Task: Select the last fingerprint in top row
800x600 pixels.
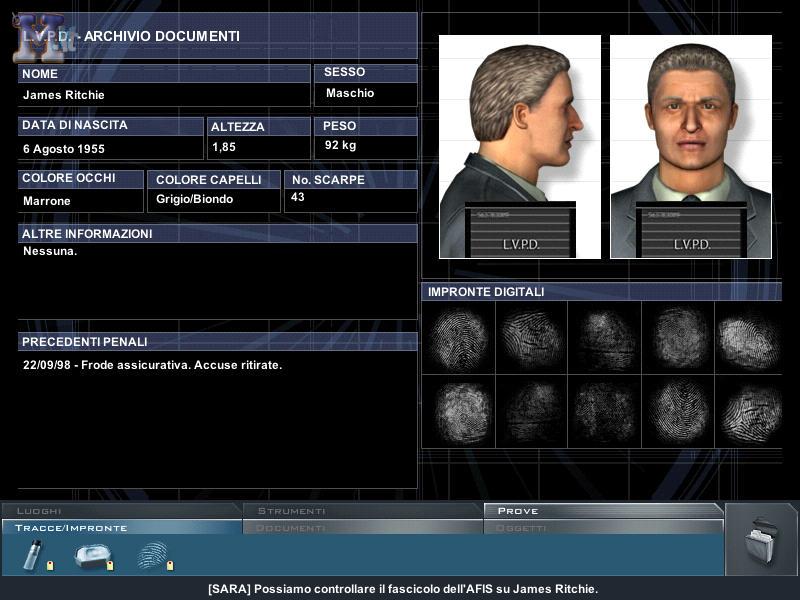Action: [747, 339]
